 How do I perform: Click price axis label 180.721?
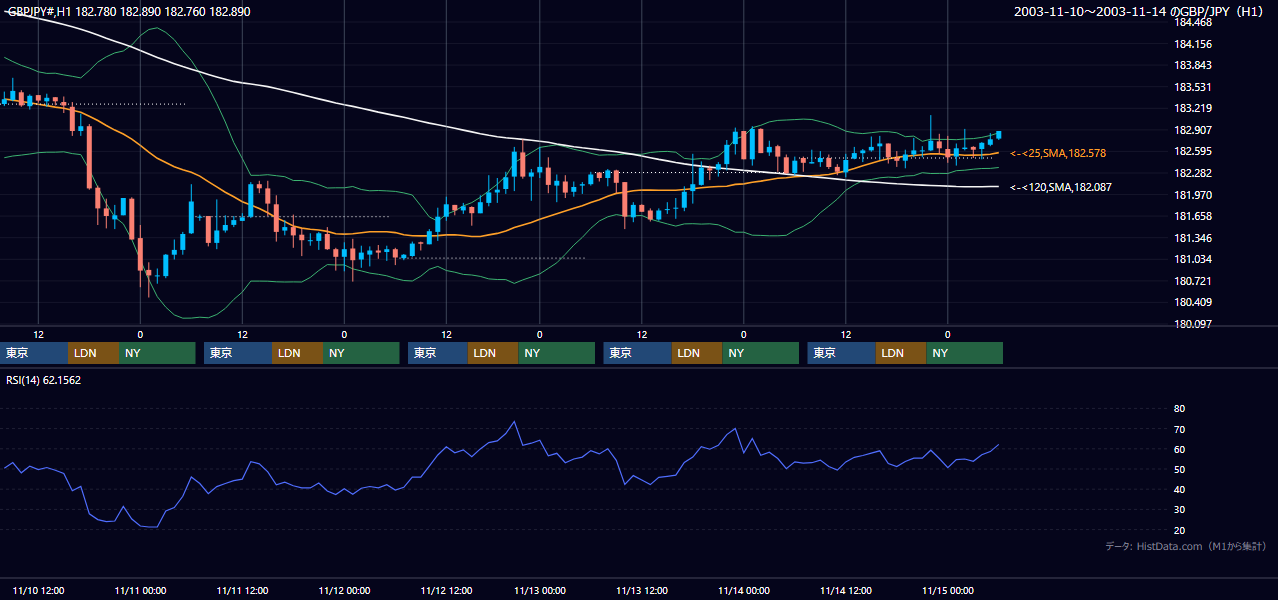tap(1194, 281)
